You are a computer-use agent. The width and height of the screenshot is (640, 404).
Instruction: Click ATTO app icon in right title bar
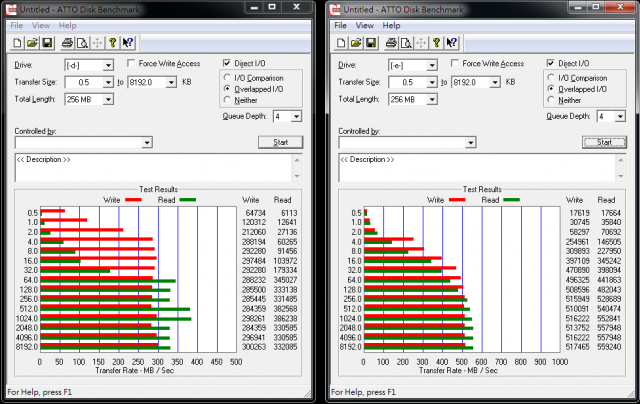(x=336, y=9)
